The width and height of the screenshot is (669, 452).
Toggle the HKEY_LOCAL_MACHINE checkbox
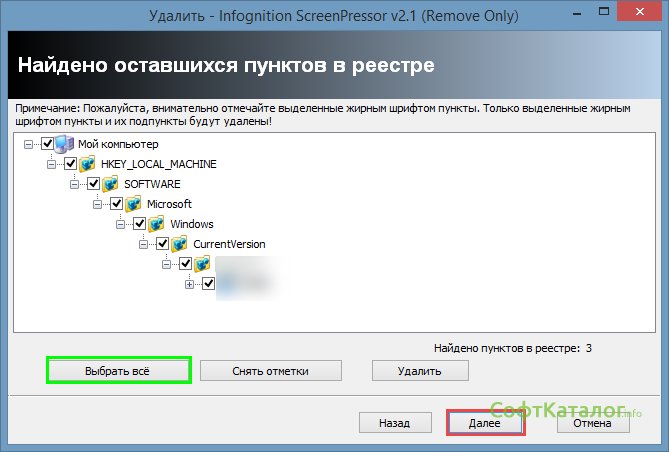pos(70,163)
